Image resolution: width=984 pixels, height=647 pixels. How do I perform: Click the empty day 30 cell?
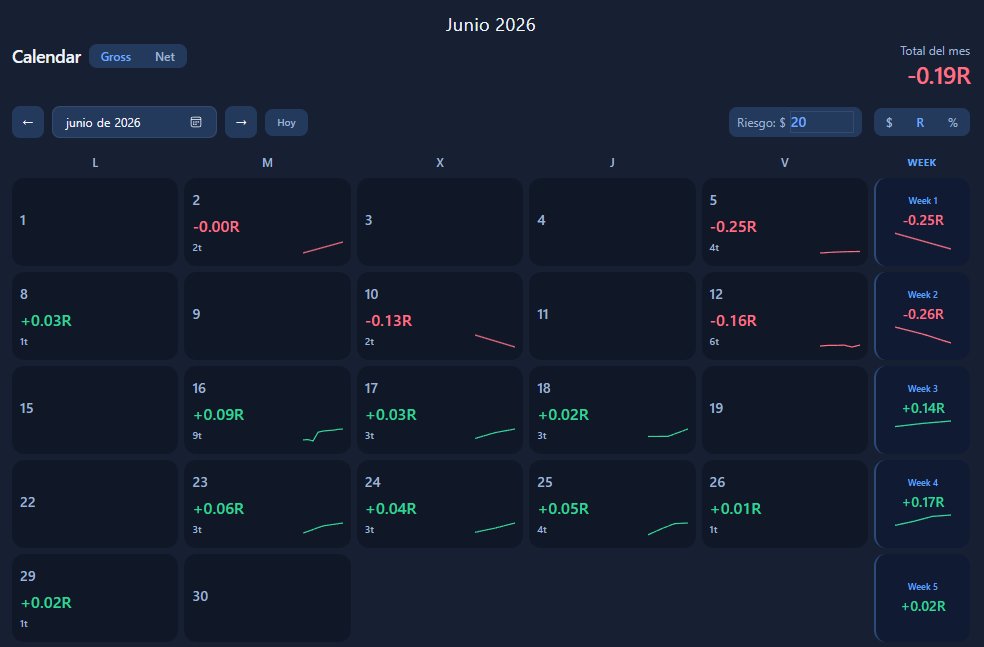point(267,598)
